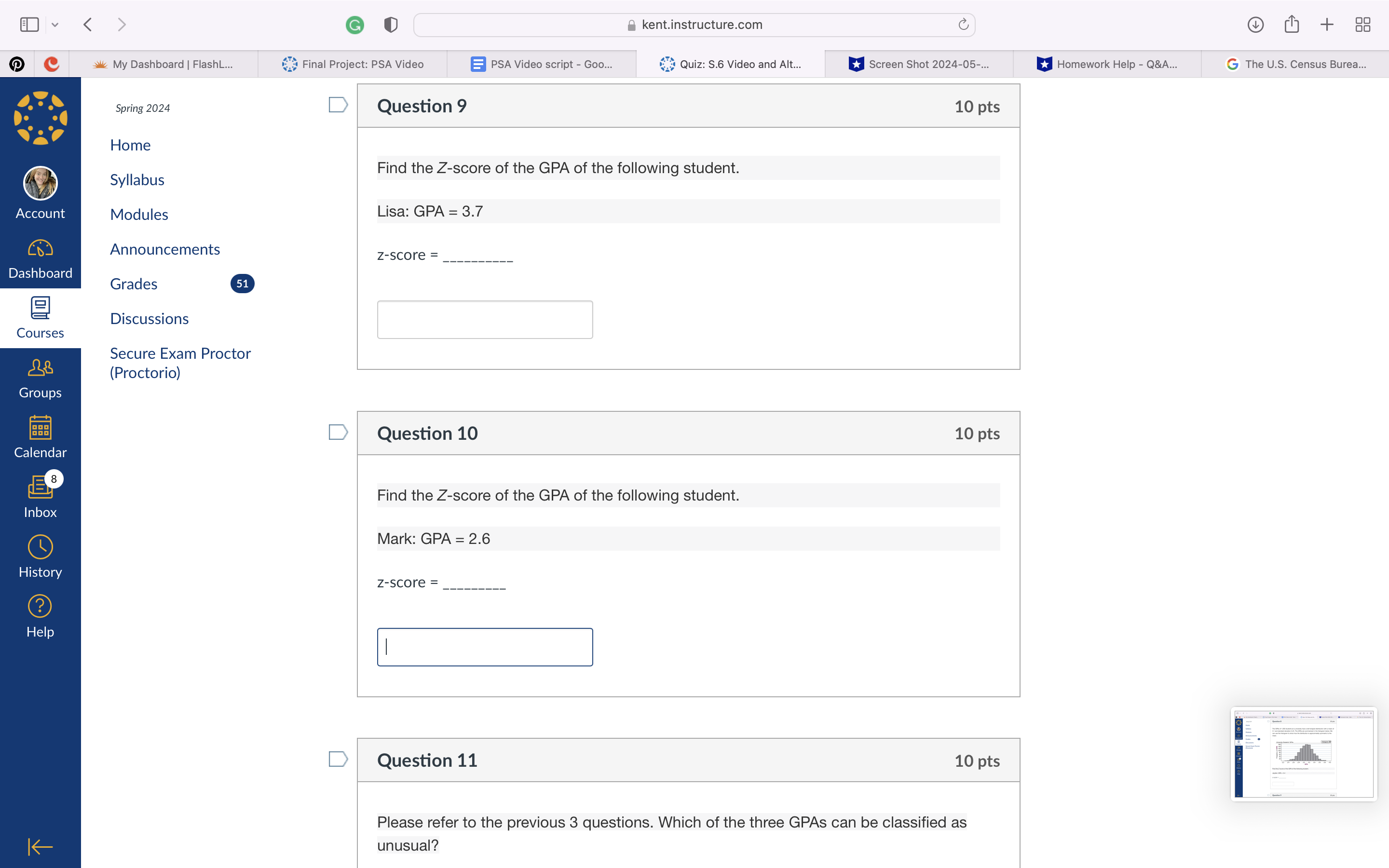
Task: Collapse the global navigation arrow
Action: click(x=40, y=846)
